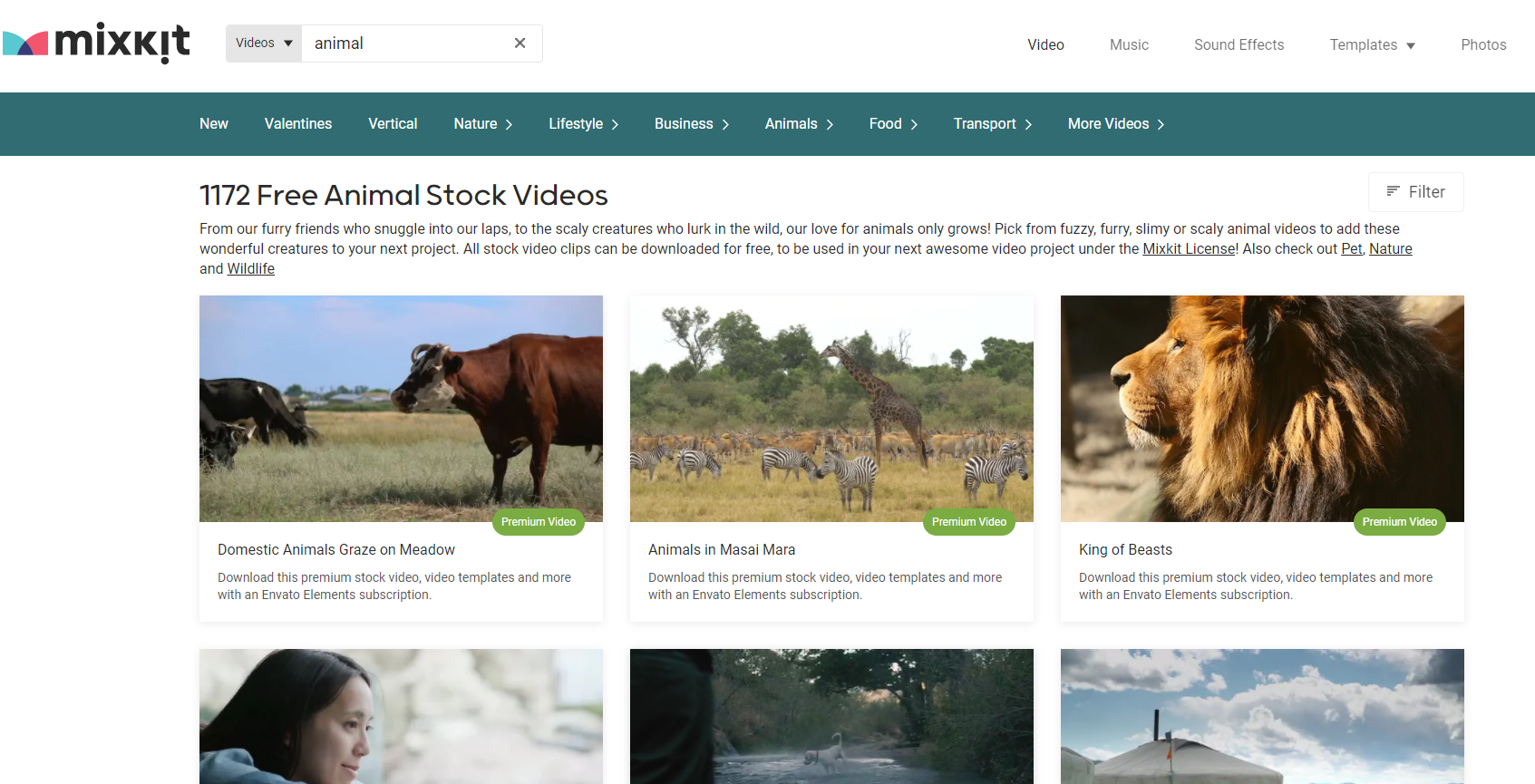Viewport: 1535px width, 784px height.
Task: Expand the More Videos menu
Action: (x=1116, y=124)
